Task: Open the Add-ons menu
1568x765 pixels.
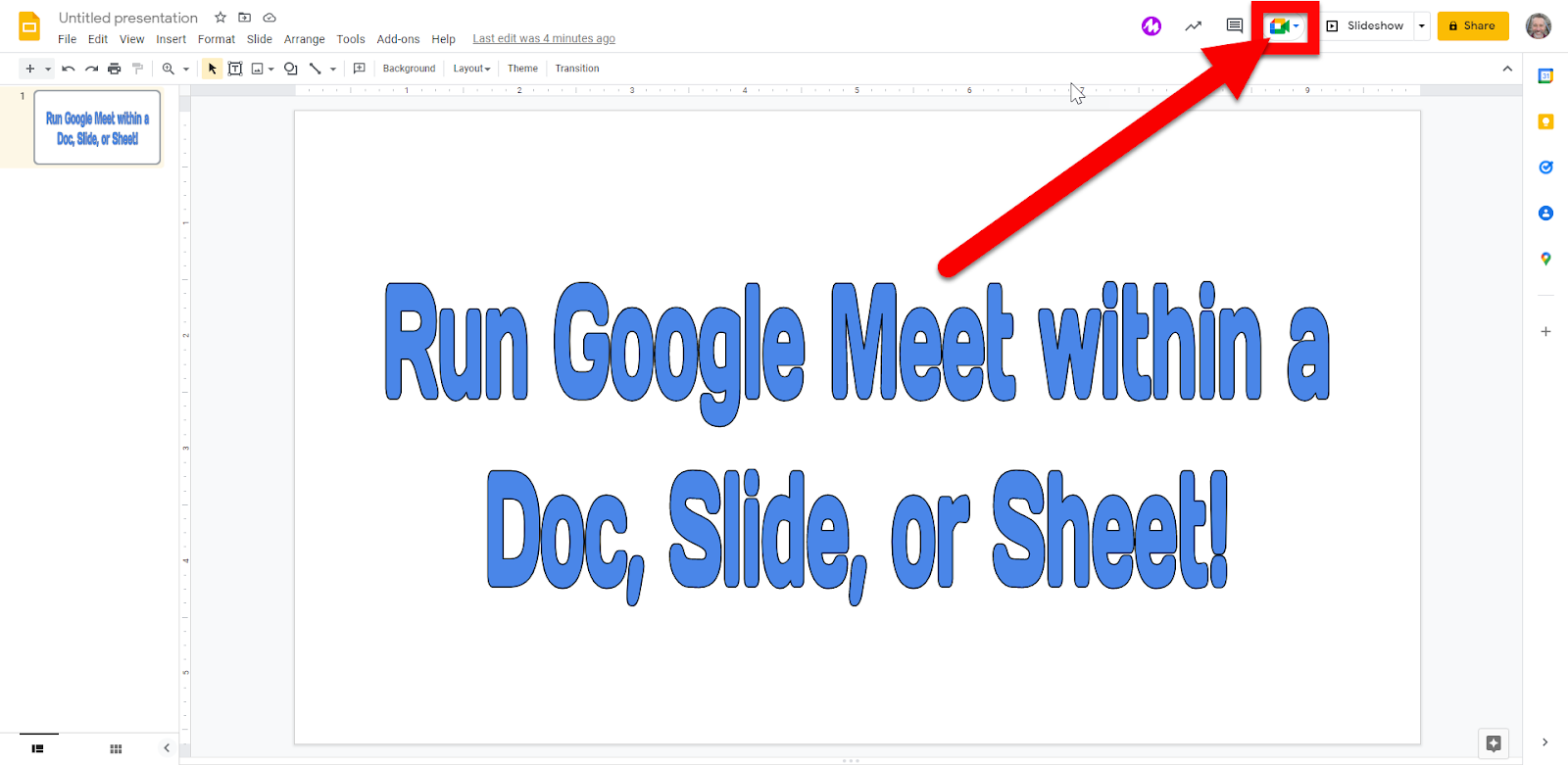Action: coord(398,39)
